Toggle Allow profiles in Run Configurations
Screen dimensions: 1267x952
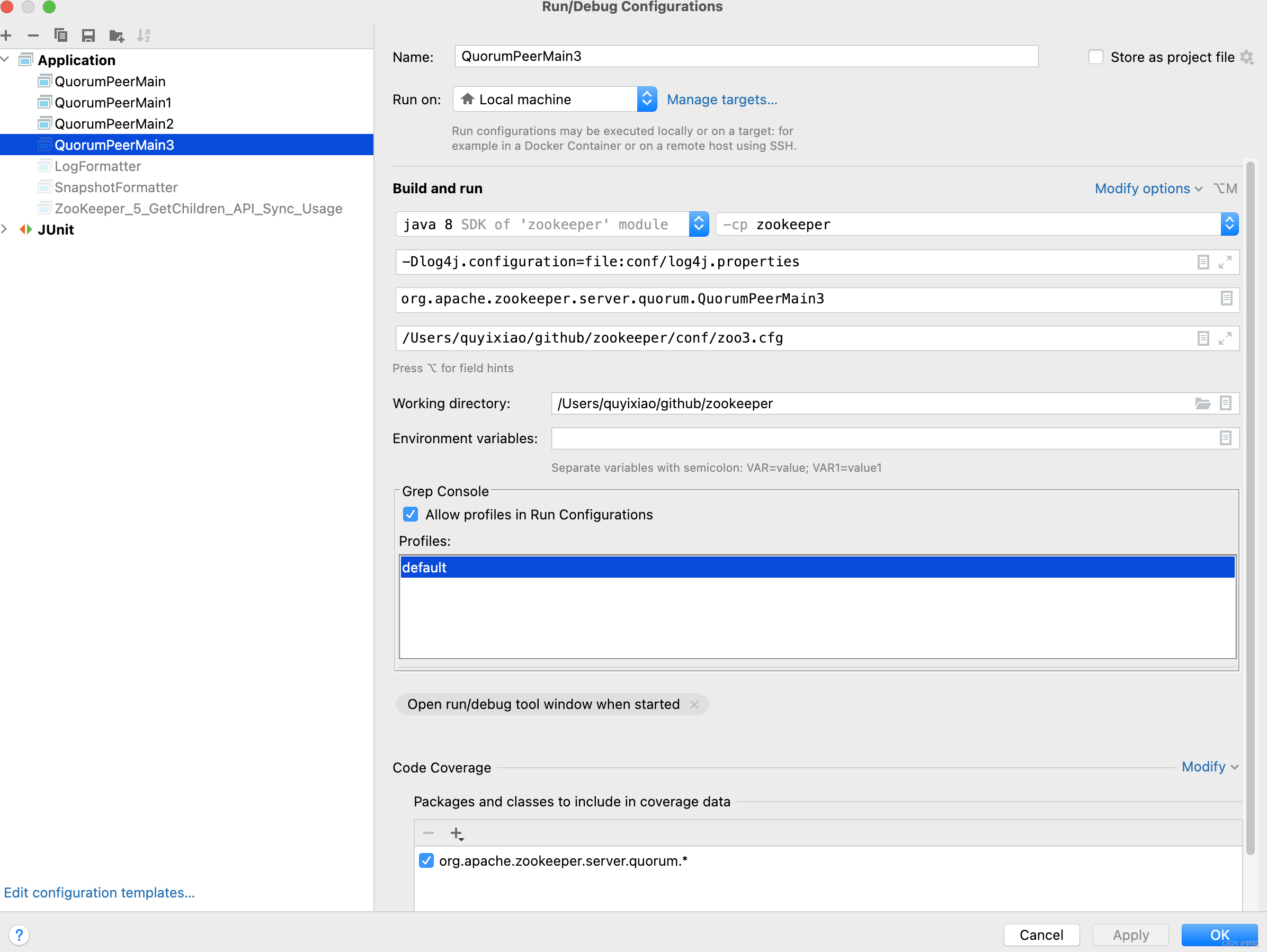click(x=410, y=515)
